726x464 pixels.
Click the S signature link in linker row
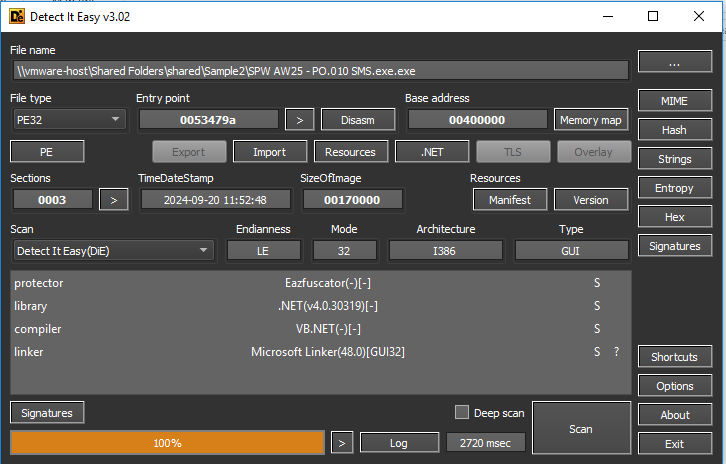point(597,352)
